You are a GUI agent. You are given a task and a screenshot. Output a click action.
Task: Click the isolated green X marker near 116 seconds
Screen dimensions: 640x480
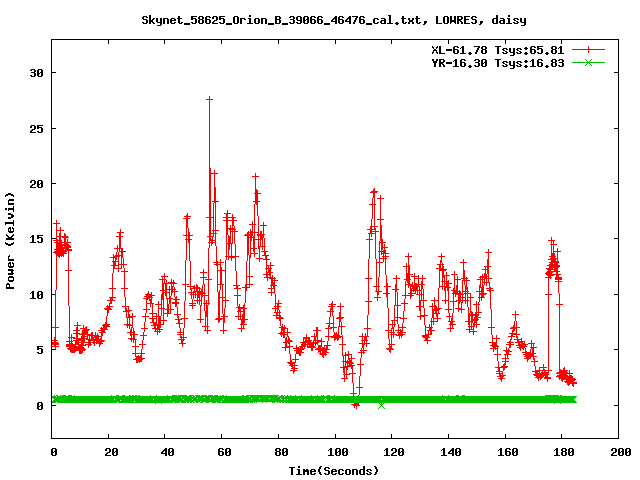(x=381, y=405)
